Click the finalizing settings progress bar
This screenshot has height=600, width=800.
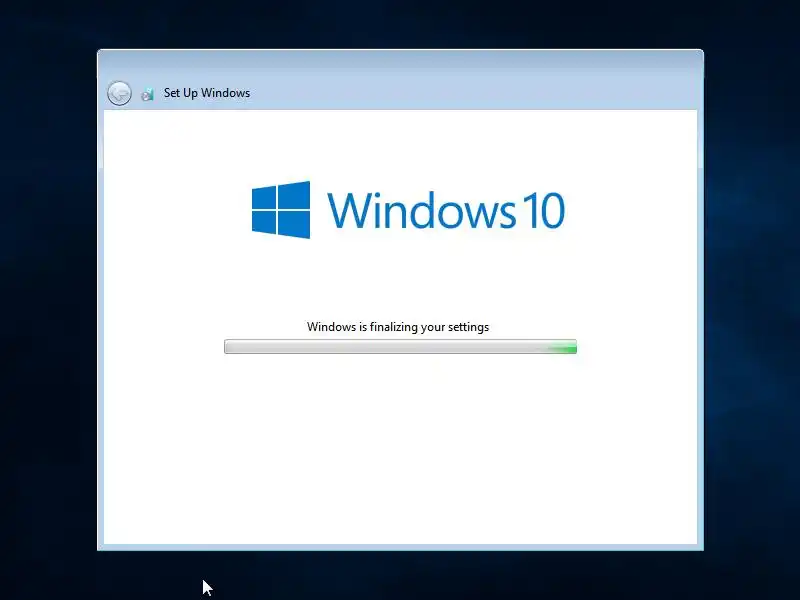click(401, 346)
